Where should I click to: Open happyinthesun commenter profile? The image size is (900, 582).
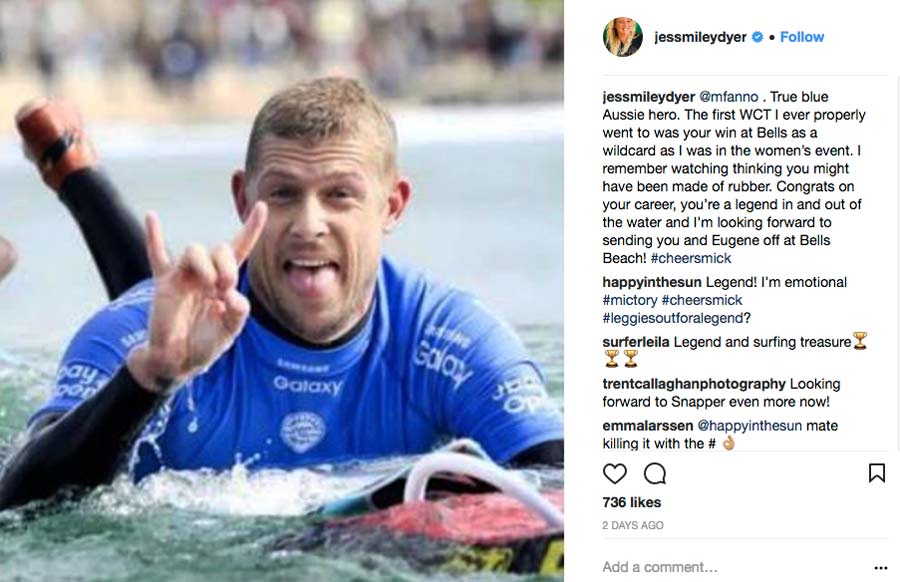pyautogui.click(x=652, y=282)
